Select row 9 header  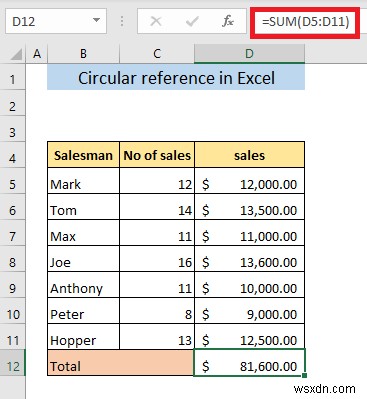tap(13, 286)
